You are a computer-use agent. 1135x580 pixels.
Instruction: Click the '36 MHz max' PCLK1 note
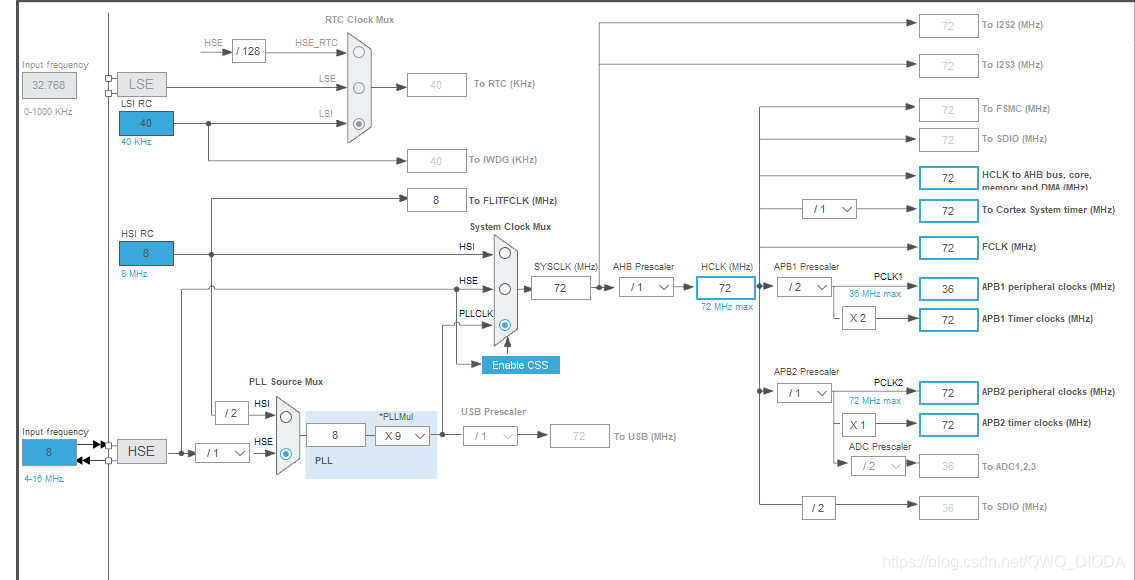[x=875, y=294]
